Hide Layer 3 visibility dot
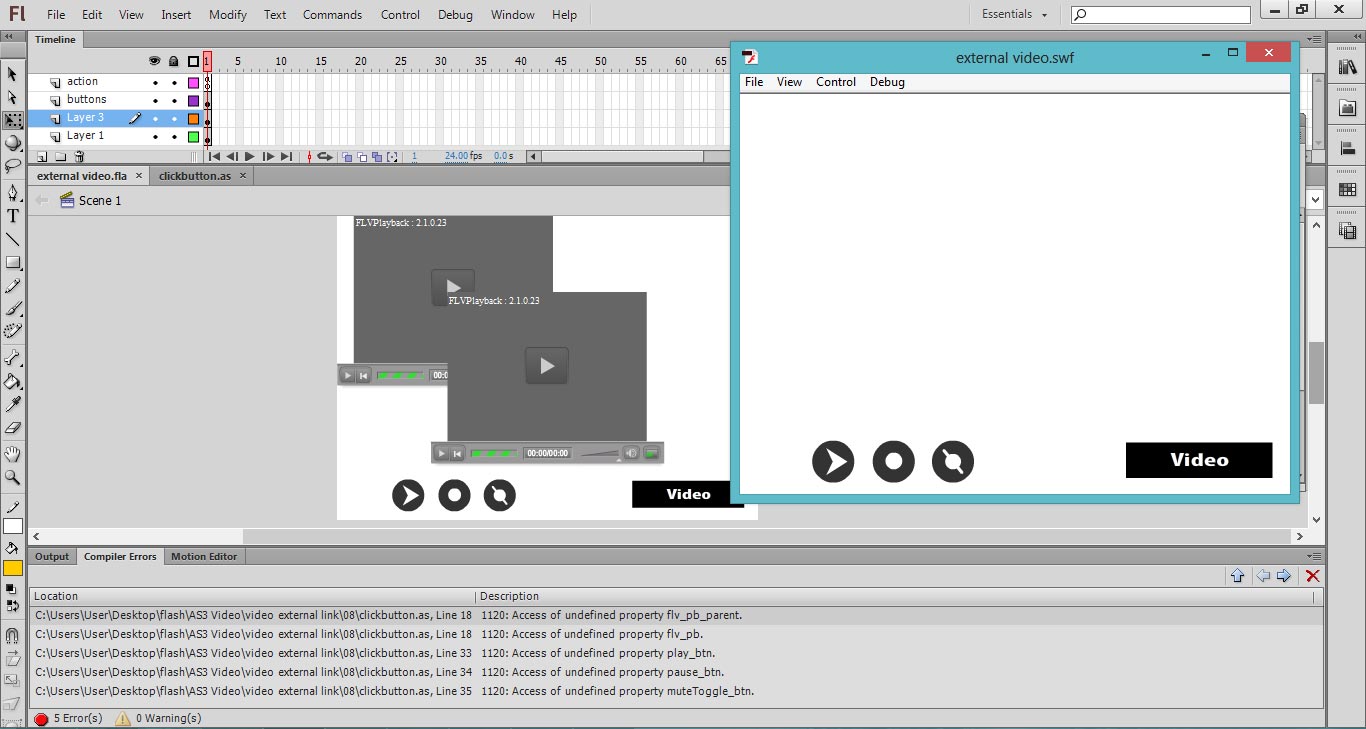Screen dimensions: 1366x729 (155, 118)
